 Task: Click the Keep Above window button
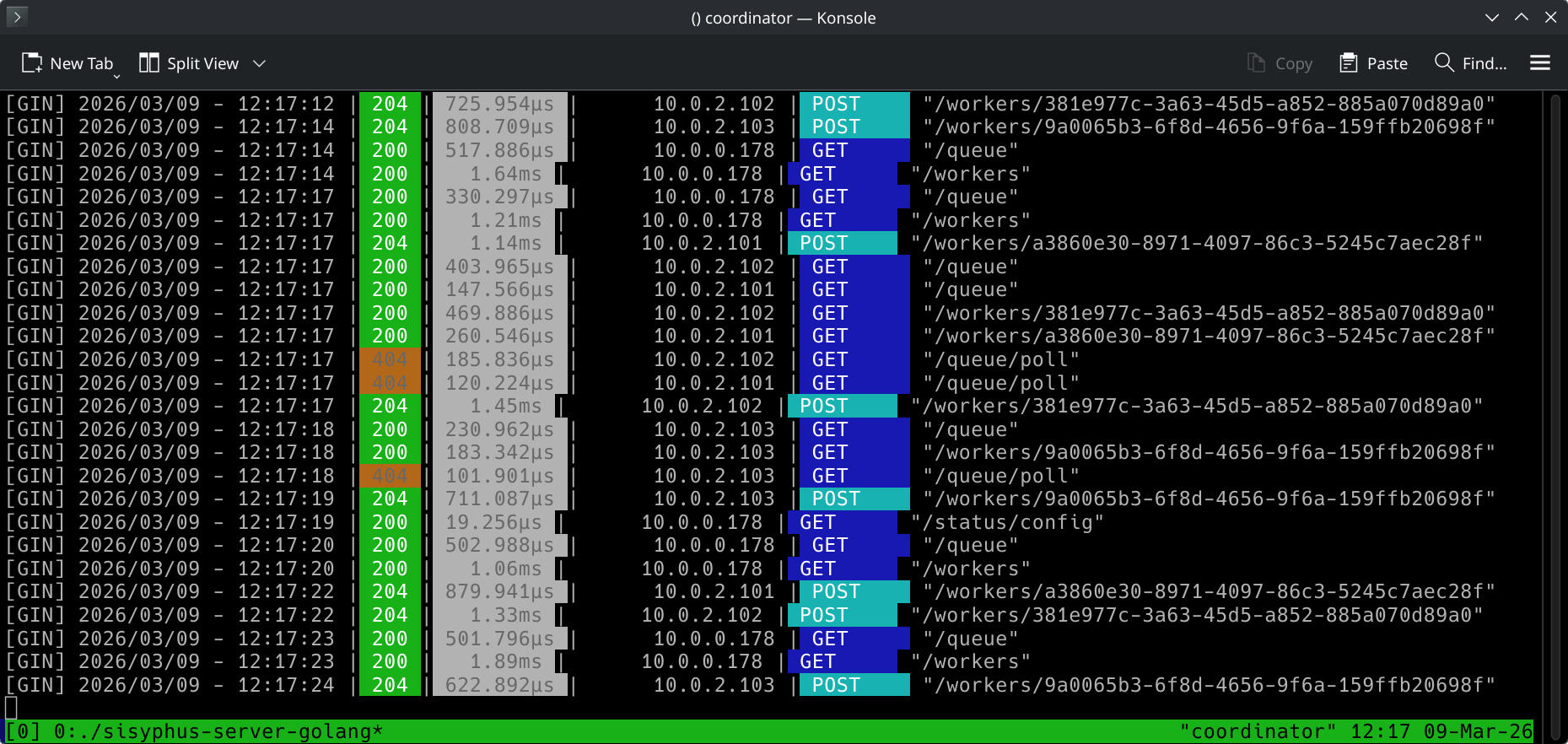(1522, 17)
